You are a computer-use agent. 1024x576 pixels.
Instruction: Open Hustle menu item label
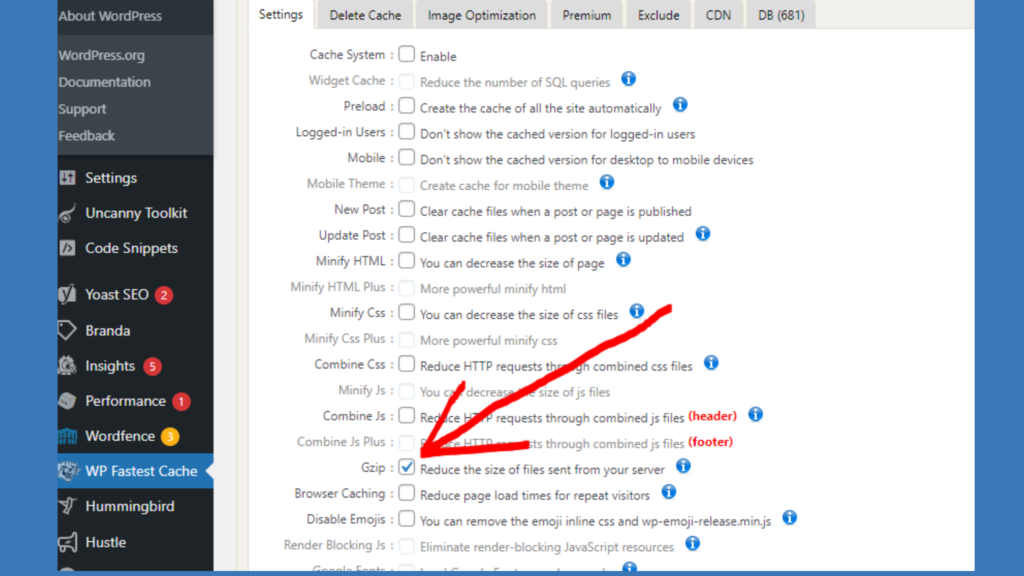[x=106, y=542]
